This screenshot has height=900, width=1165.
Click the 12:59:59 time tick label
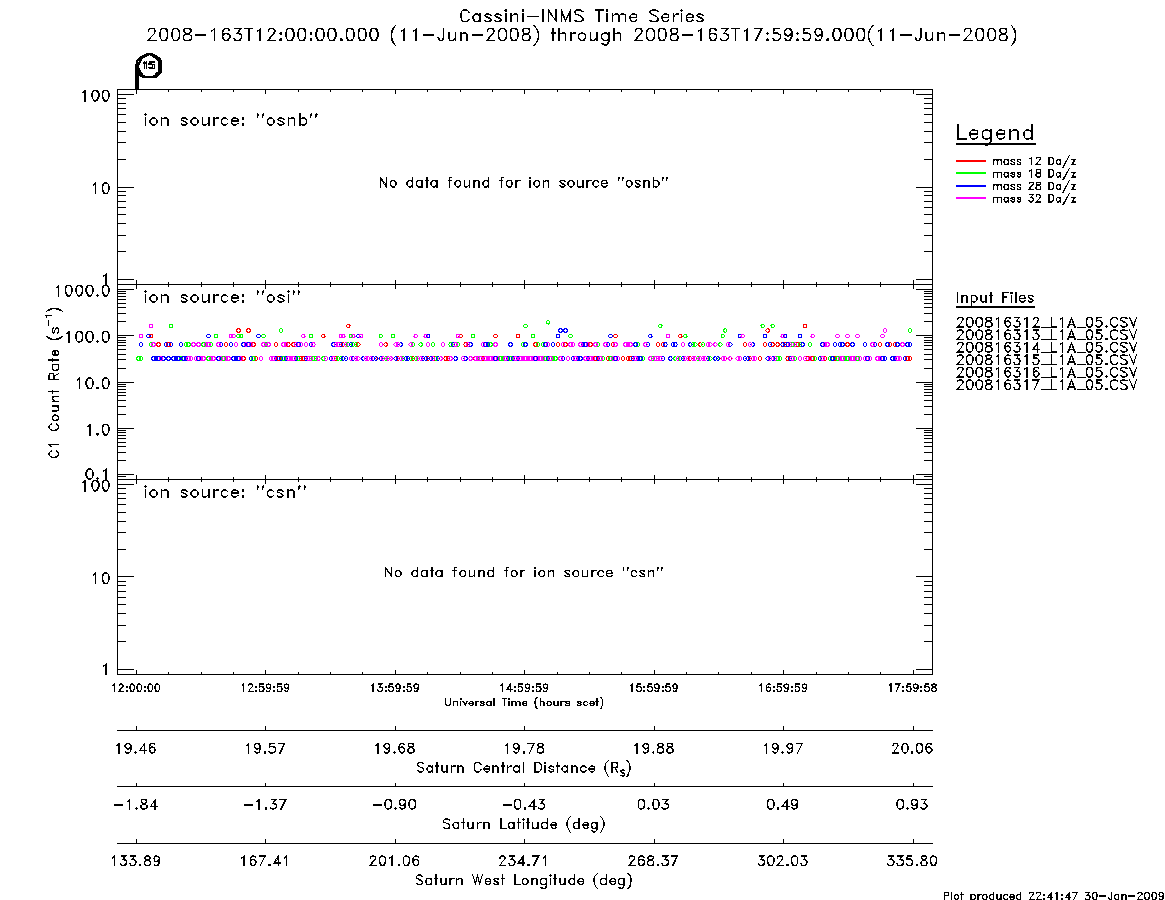point(265,688)
